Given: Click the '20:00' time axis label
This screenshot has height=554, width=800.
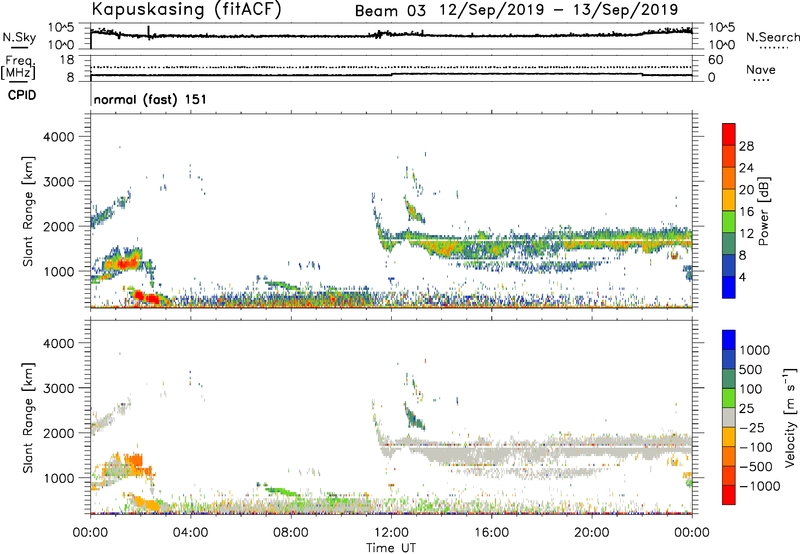Looking at the screenshot, I should pyautogui.click(x=591, y=533).
